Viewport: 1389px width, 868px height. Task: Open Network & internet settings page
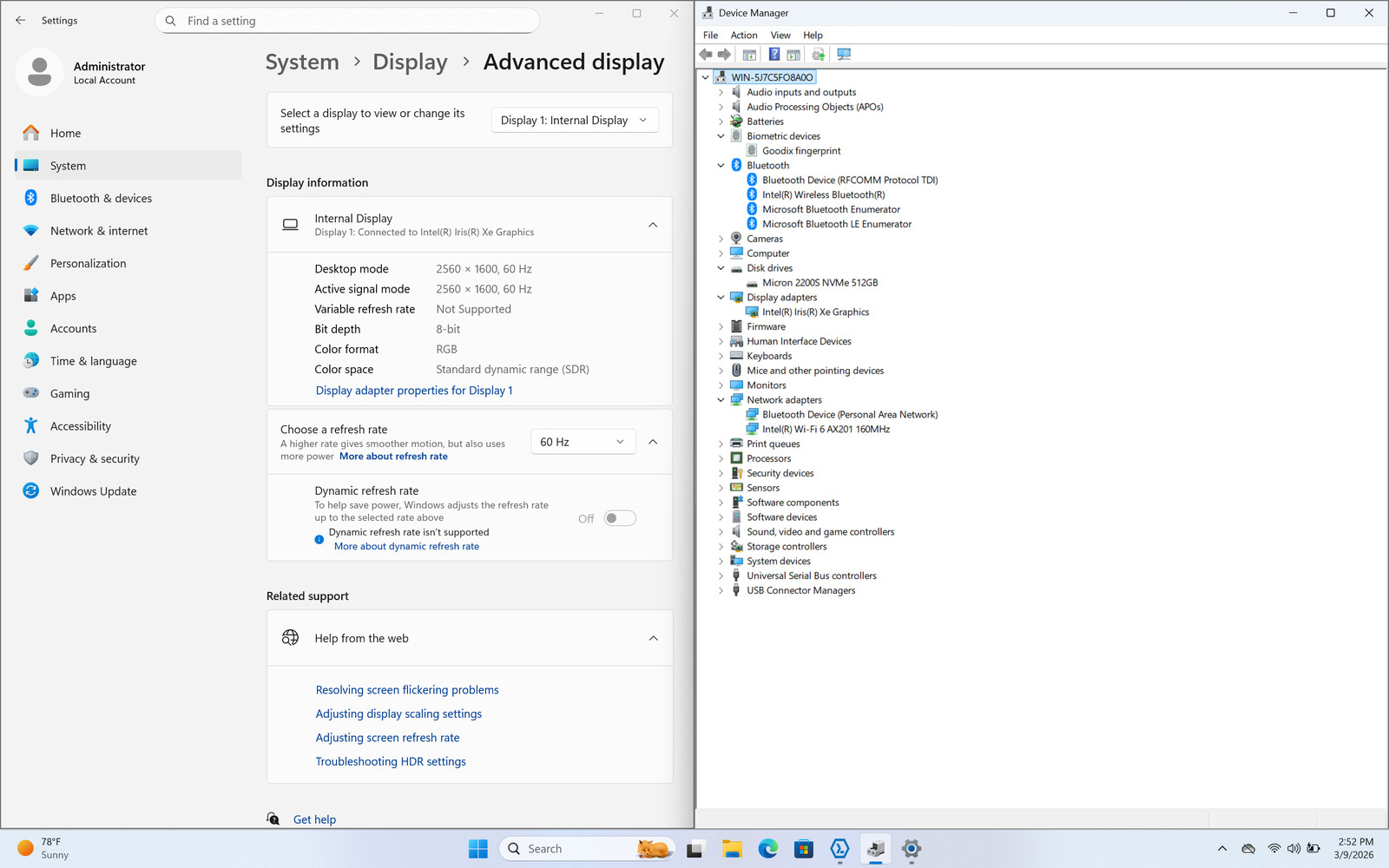(x=128, y=231)
